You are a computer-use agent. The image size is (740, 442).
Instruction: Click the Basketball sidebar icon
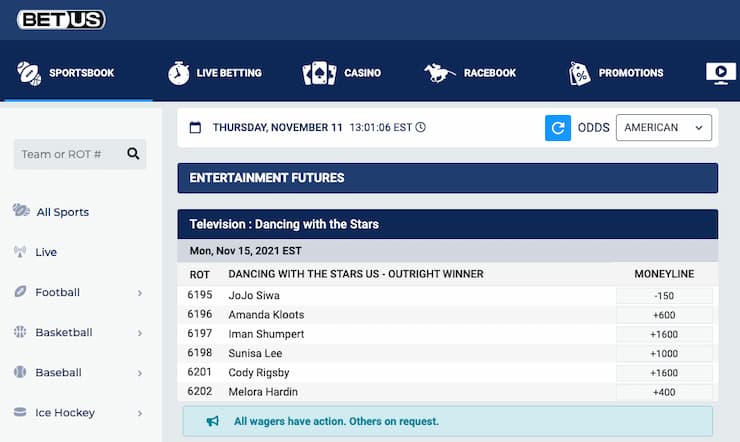pos(20,332)
